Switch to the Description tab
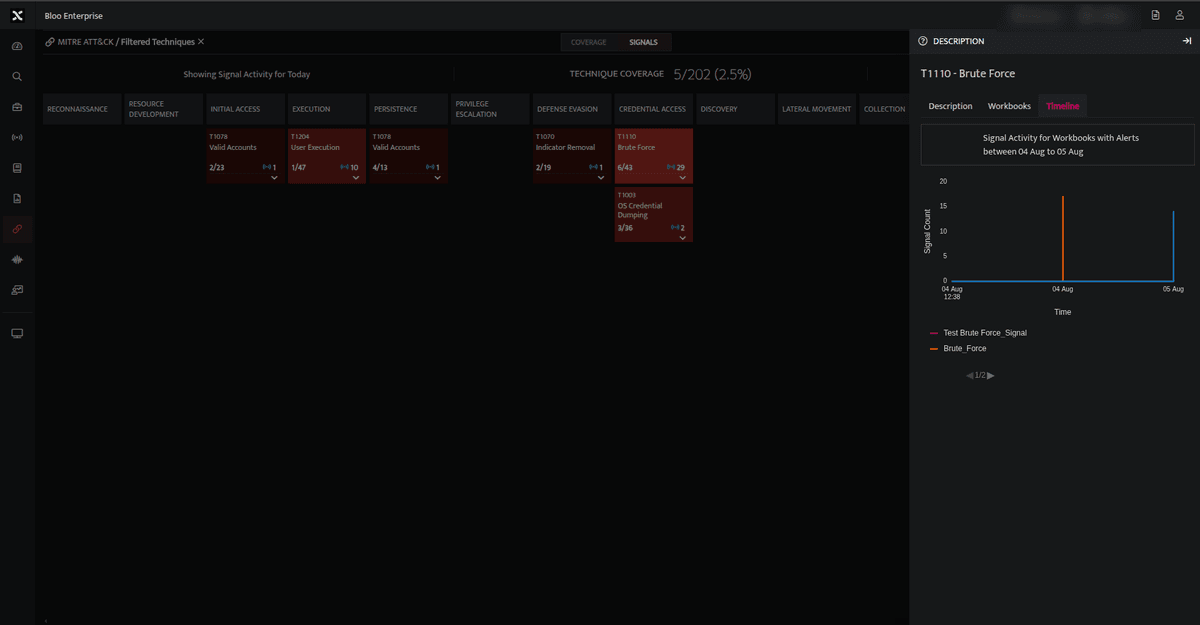Image resolution: width=1200 pixels, height=625 pixels. pos(950,106)
